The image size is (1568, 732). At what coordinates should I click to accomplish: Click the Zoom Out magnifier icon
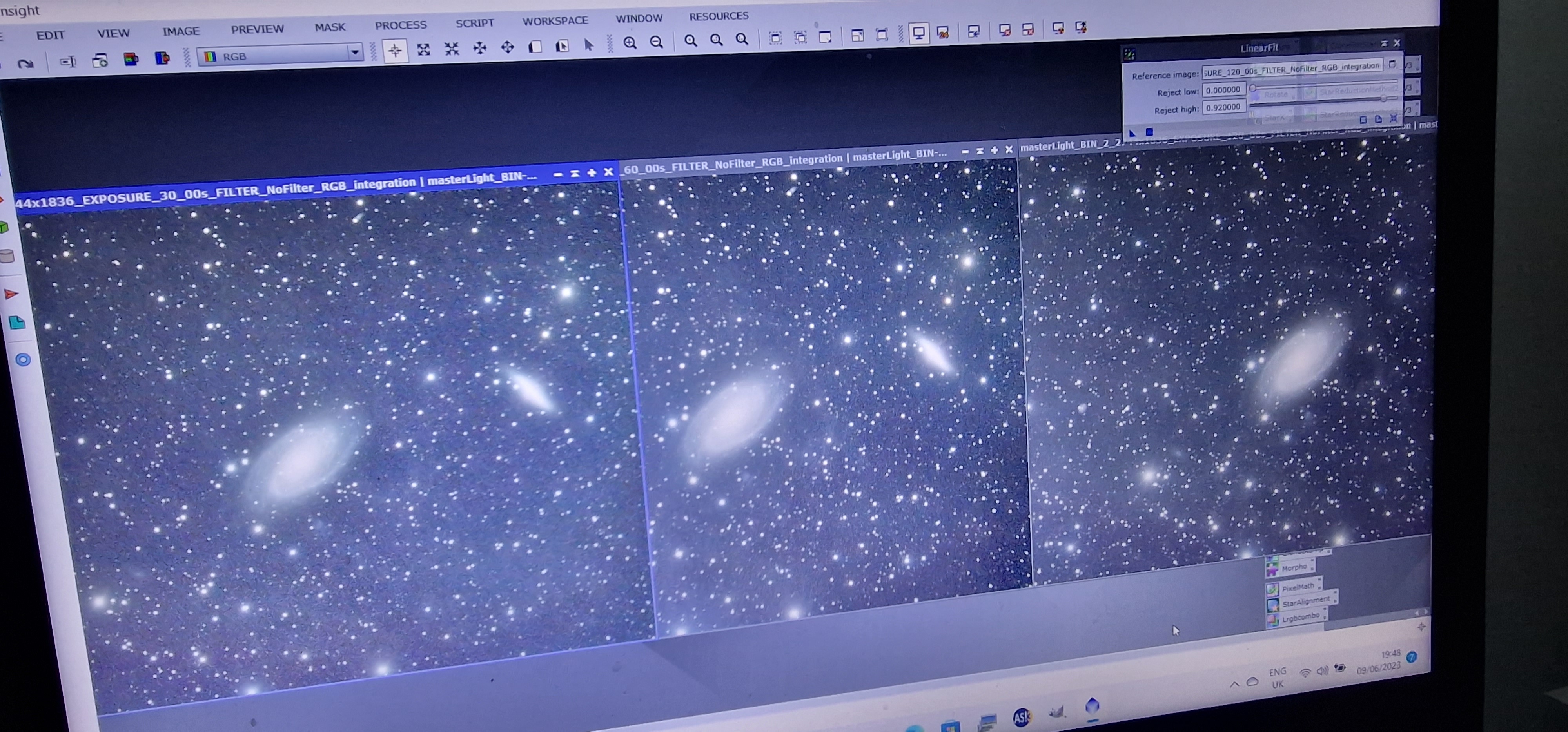click(x=656, y=42)
